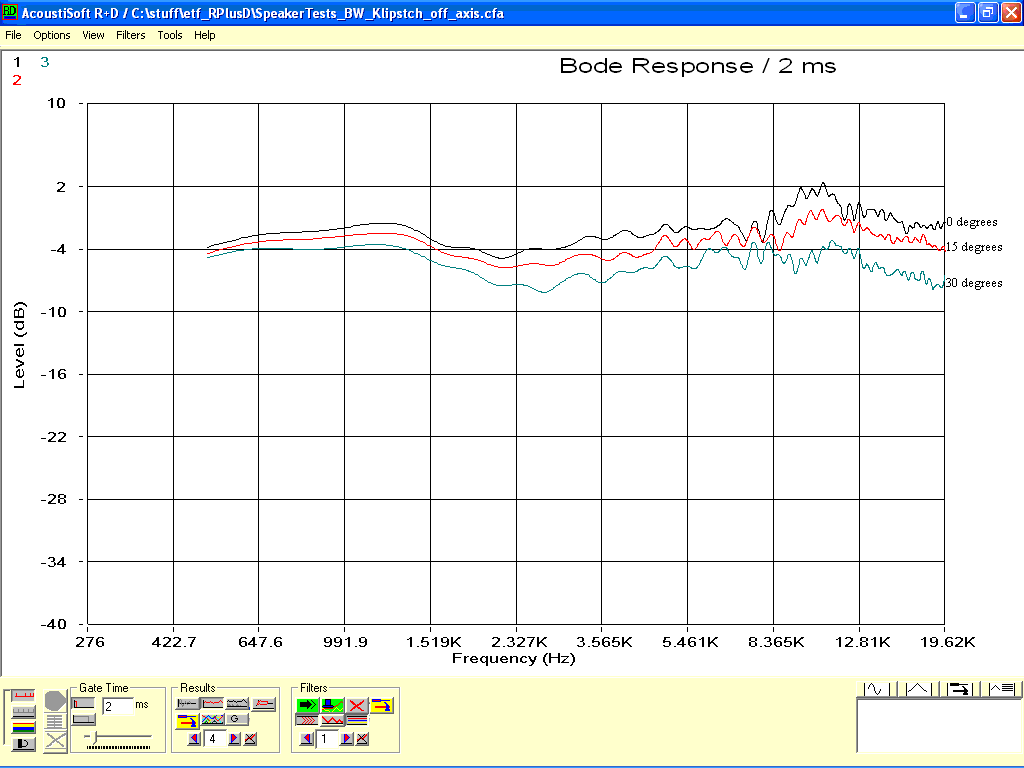Viewport: 1024px width, 768px height.
Task: Click the Gate Time slider handle
Action: point(95,738)
